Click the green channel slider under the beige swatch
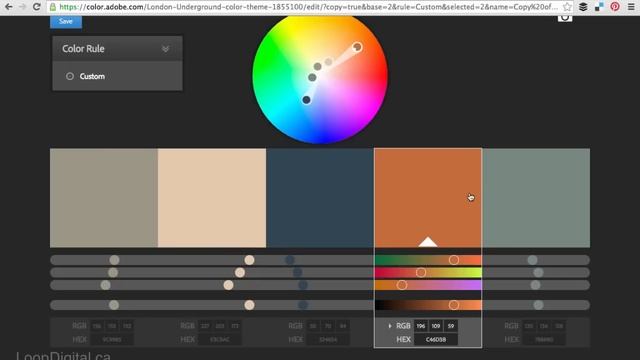 pos(212,272)
